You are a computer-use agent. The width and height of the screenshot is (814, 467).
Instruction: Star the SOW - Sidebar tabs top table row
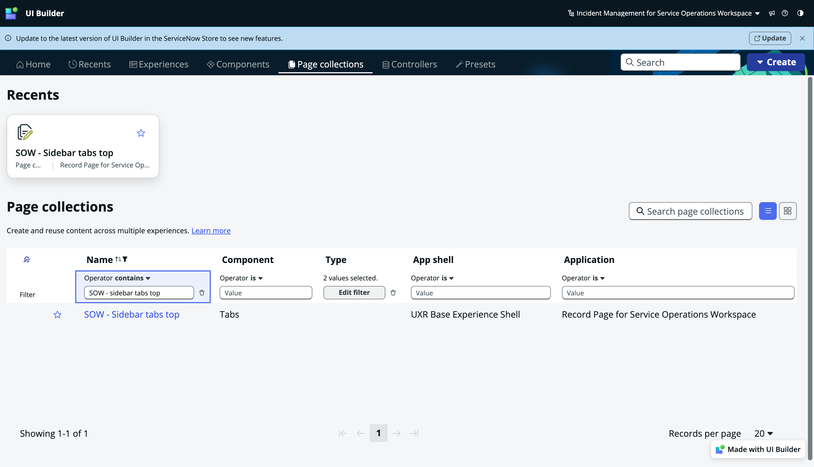pyautogui.click(x=58, y=314)
